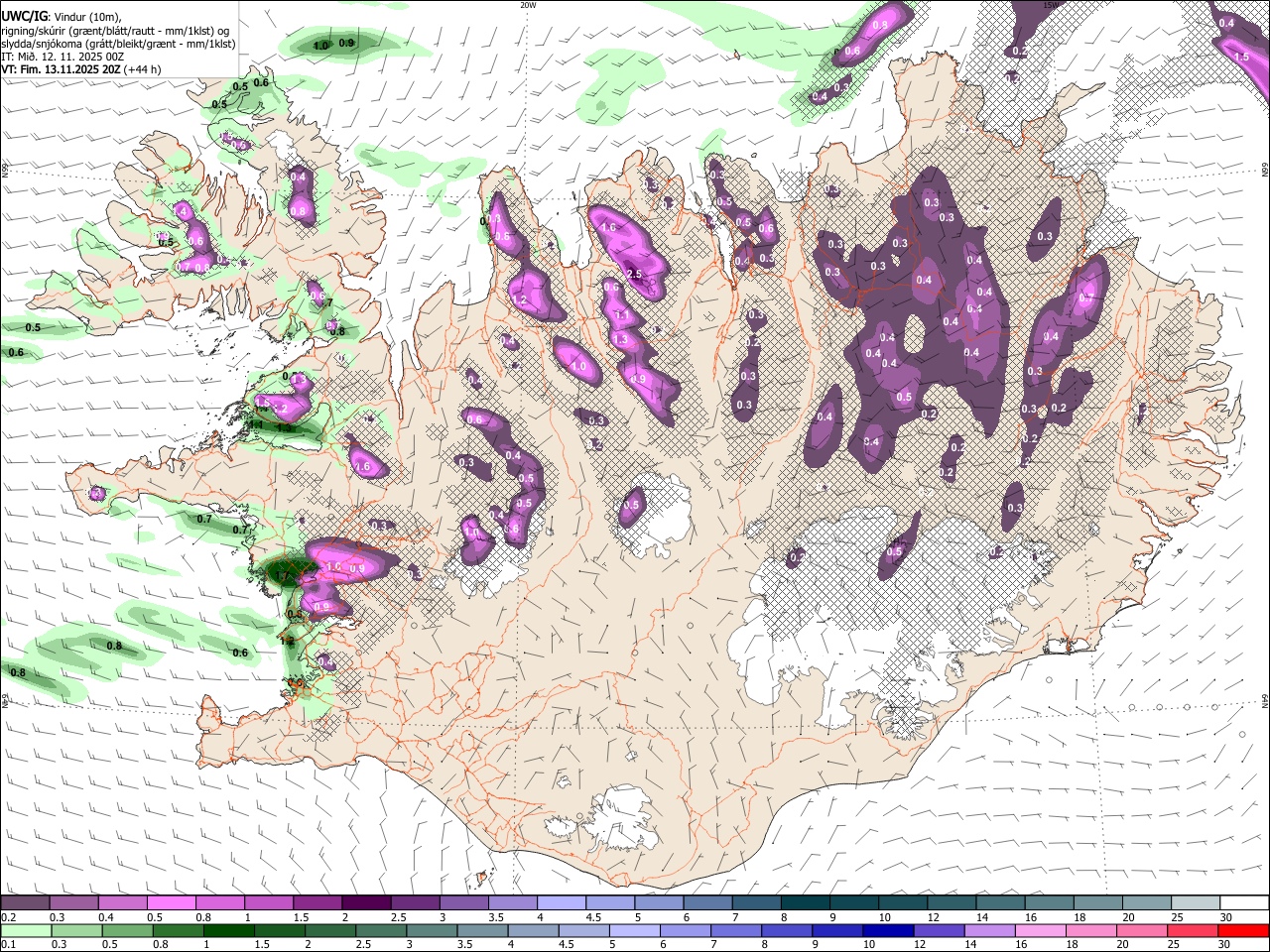Click the 64N latitude label on right edge
Viewport: 1270px width, 952px height.
[1265, 700]
